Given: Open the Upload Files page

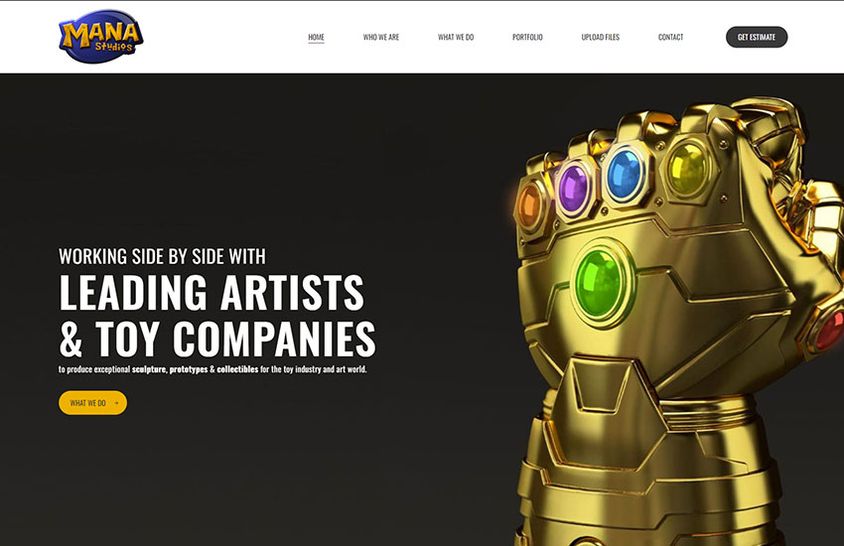Looking at the screenshot, I should (600, 37).
